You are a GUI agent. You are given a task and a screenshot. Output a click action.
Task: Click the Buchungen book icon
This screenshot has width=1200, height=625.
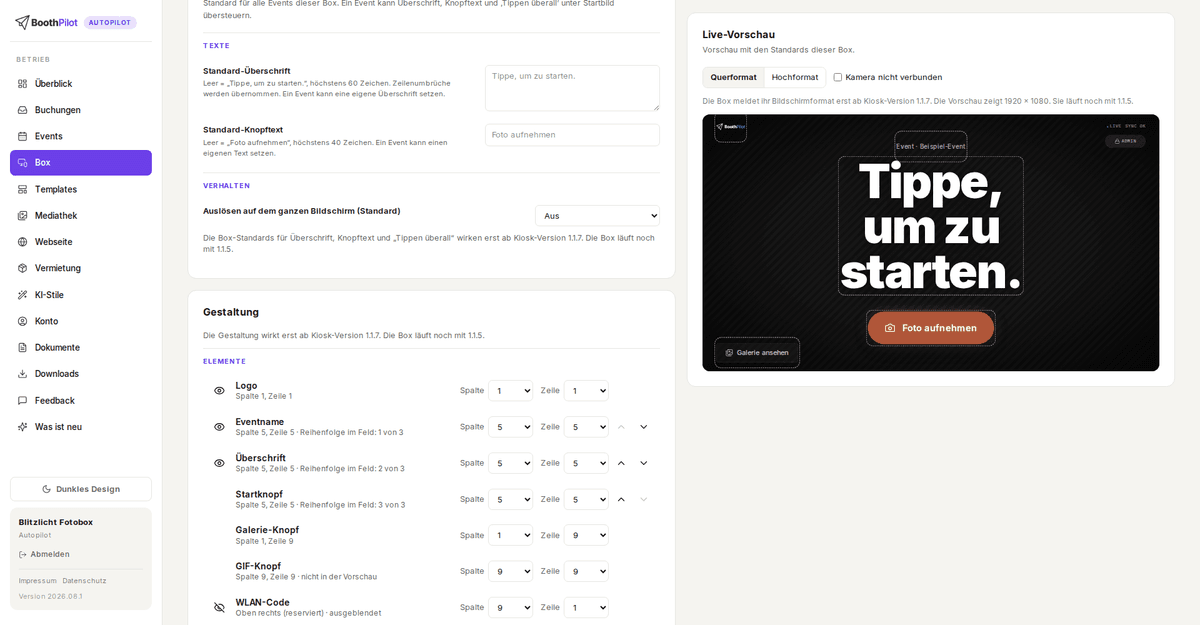[x=23, y=110]
